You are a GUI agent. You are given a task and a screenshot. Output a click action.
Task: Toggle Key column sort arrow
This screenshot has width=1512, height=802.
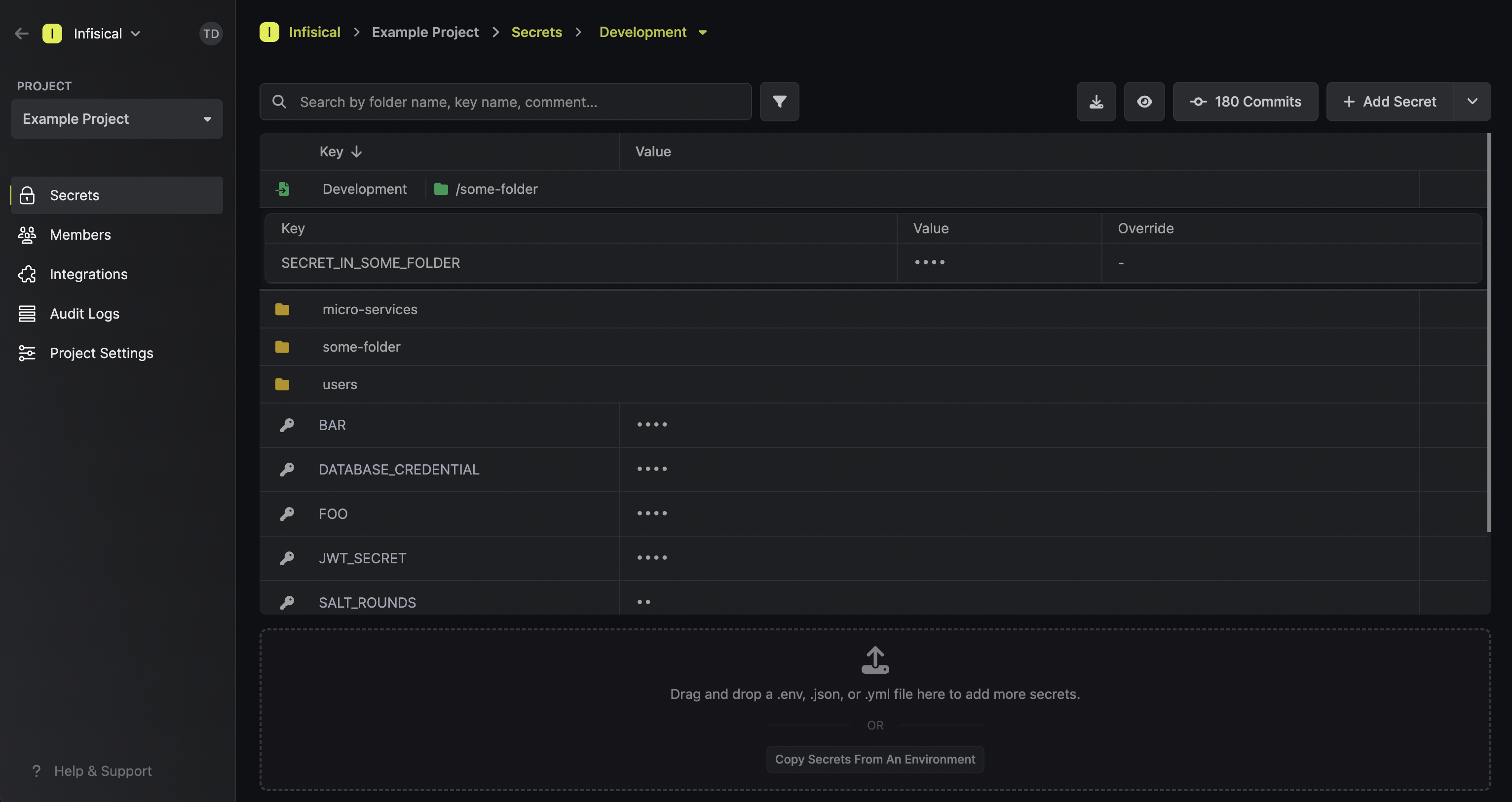[356, 151]
